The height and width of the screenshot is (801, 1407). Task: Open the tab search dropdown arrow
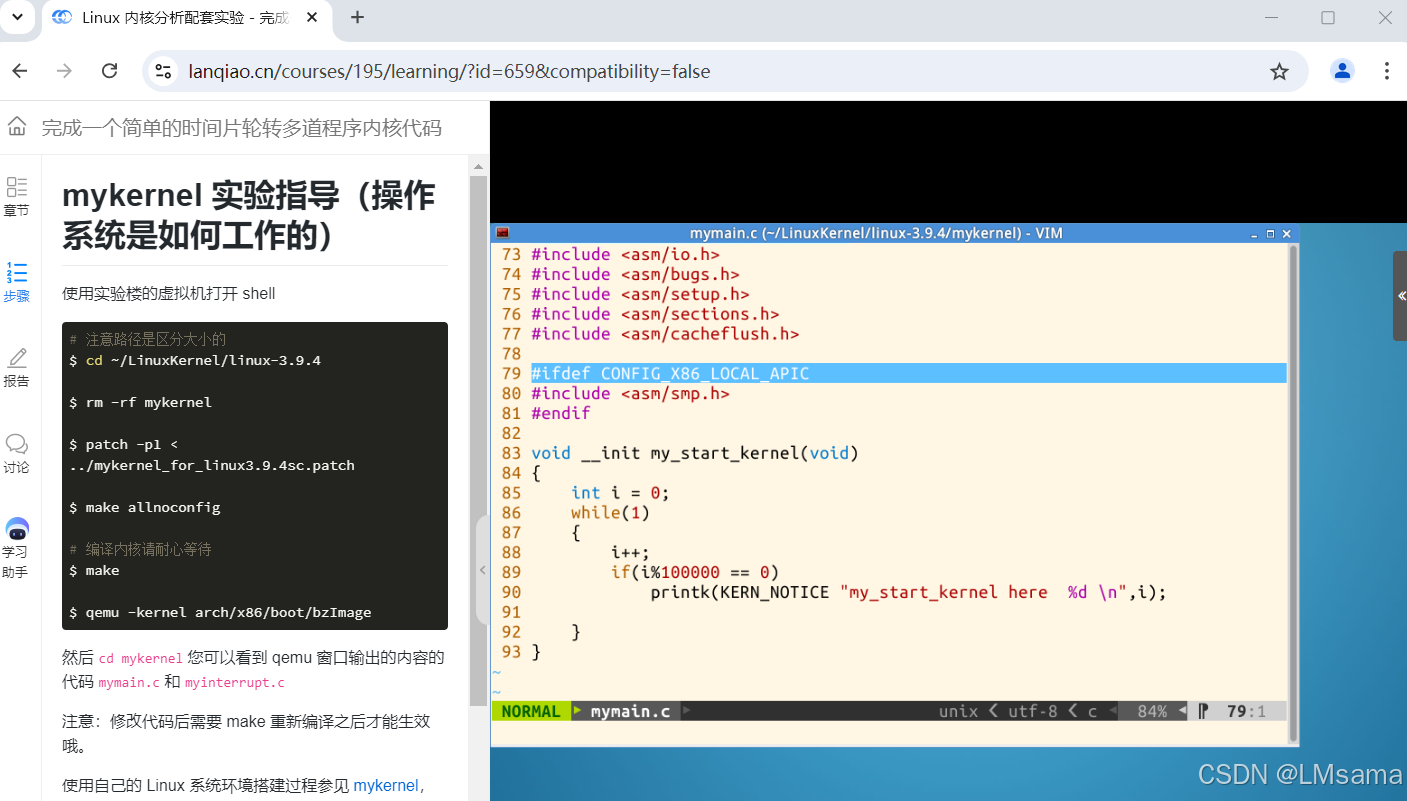click(17, 17)
